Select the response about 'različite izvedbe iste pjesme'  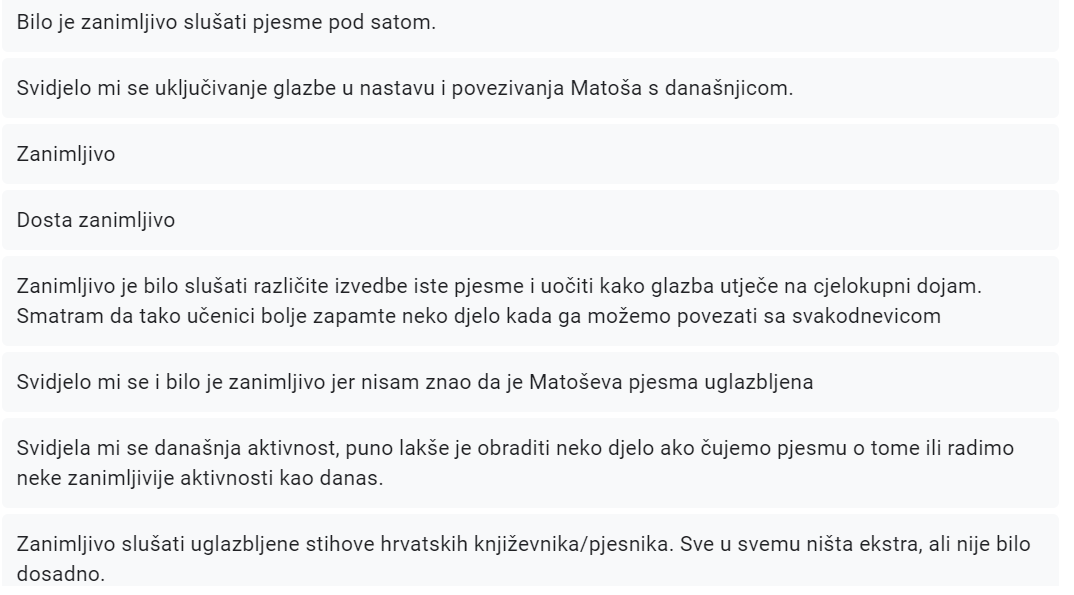[x=530, y=301]
